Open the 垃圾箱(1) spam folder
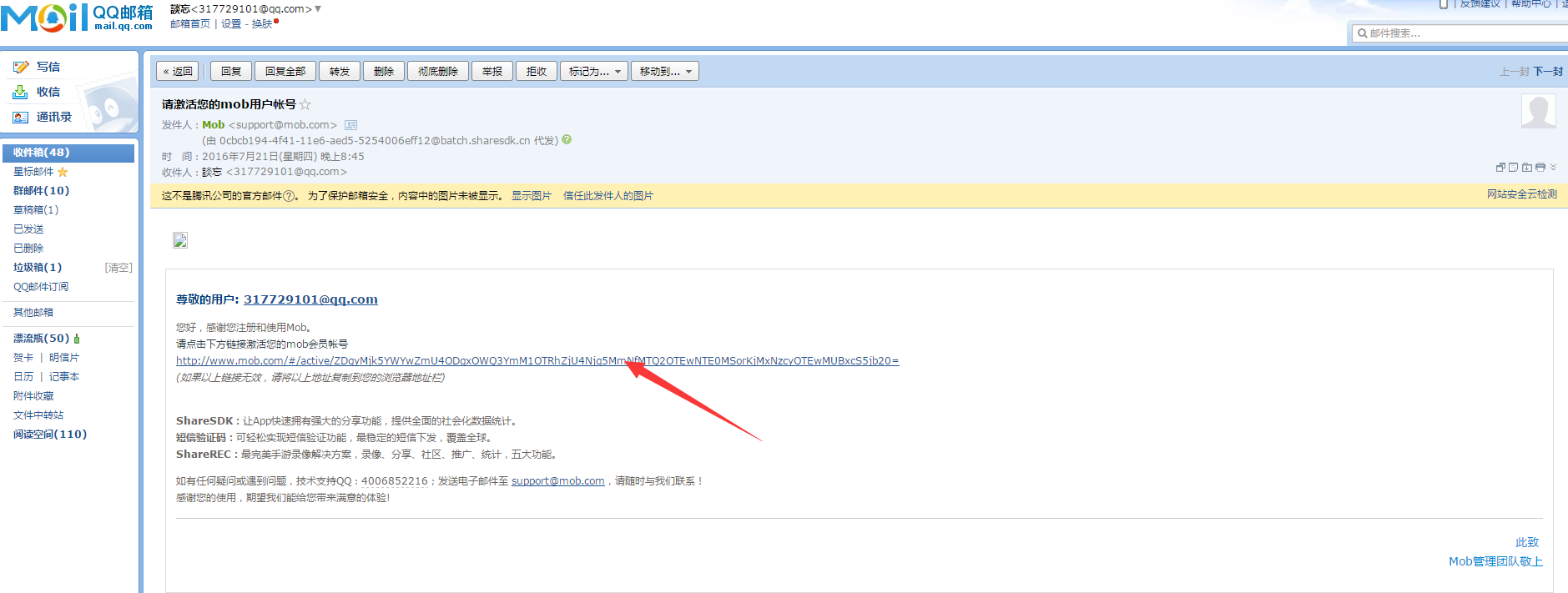Image resolution: width=1568 pixels, height=593 pixels. pos(38,268)
